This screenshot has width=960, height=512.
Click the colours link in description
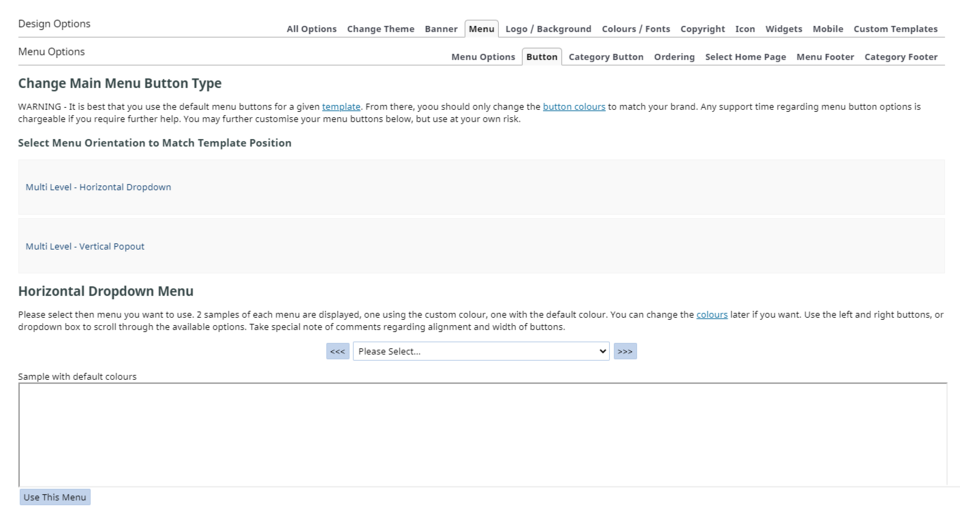[712, 315]
